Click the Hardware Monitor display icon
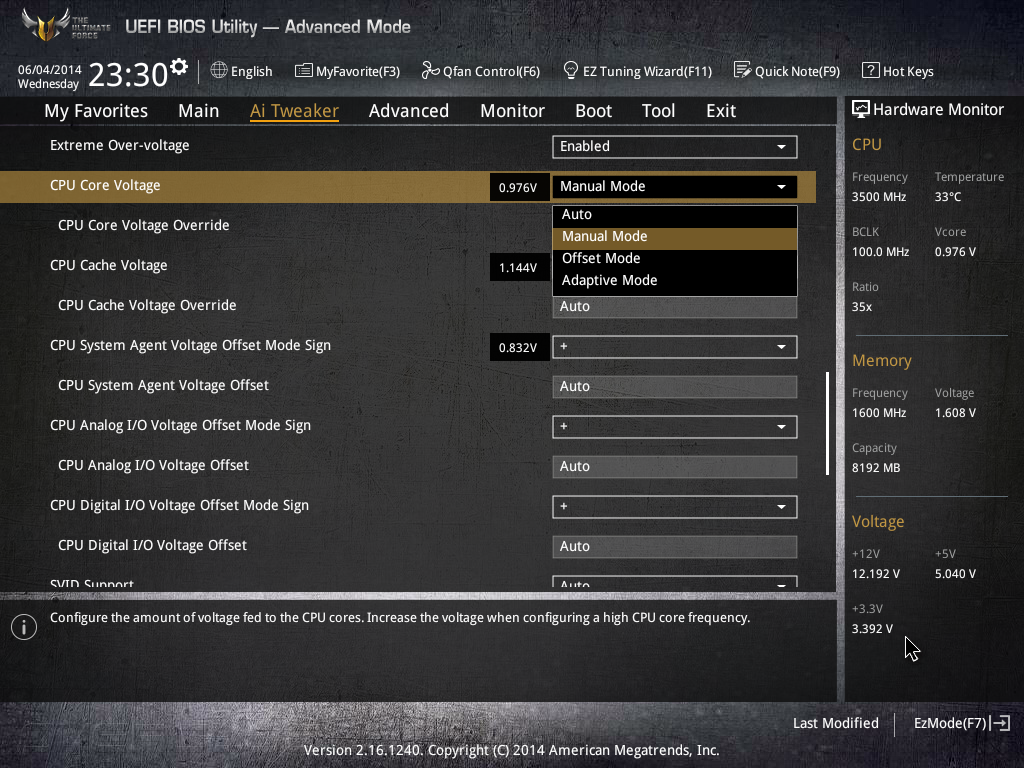 (861, 109)
